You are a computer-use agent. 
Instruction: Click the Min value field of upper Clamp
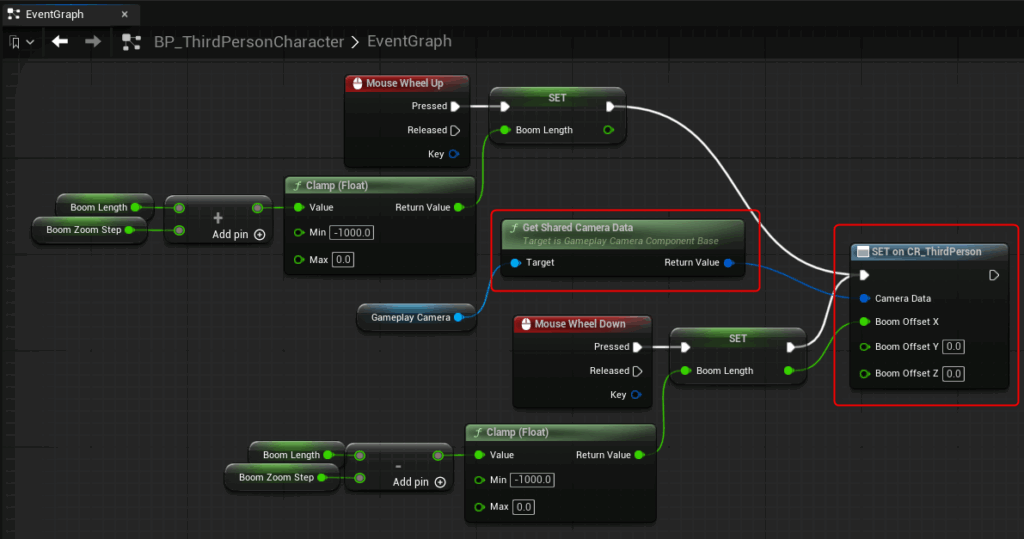pyautogui.click(x=353, y=233)
